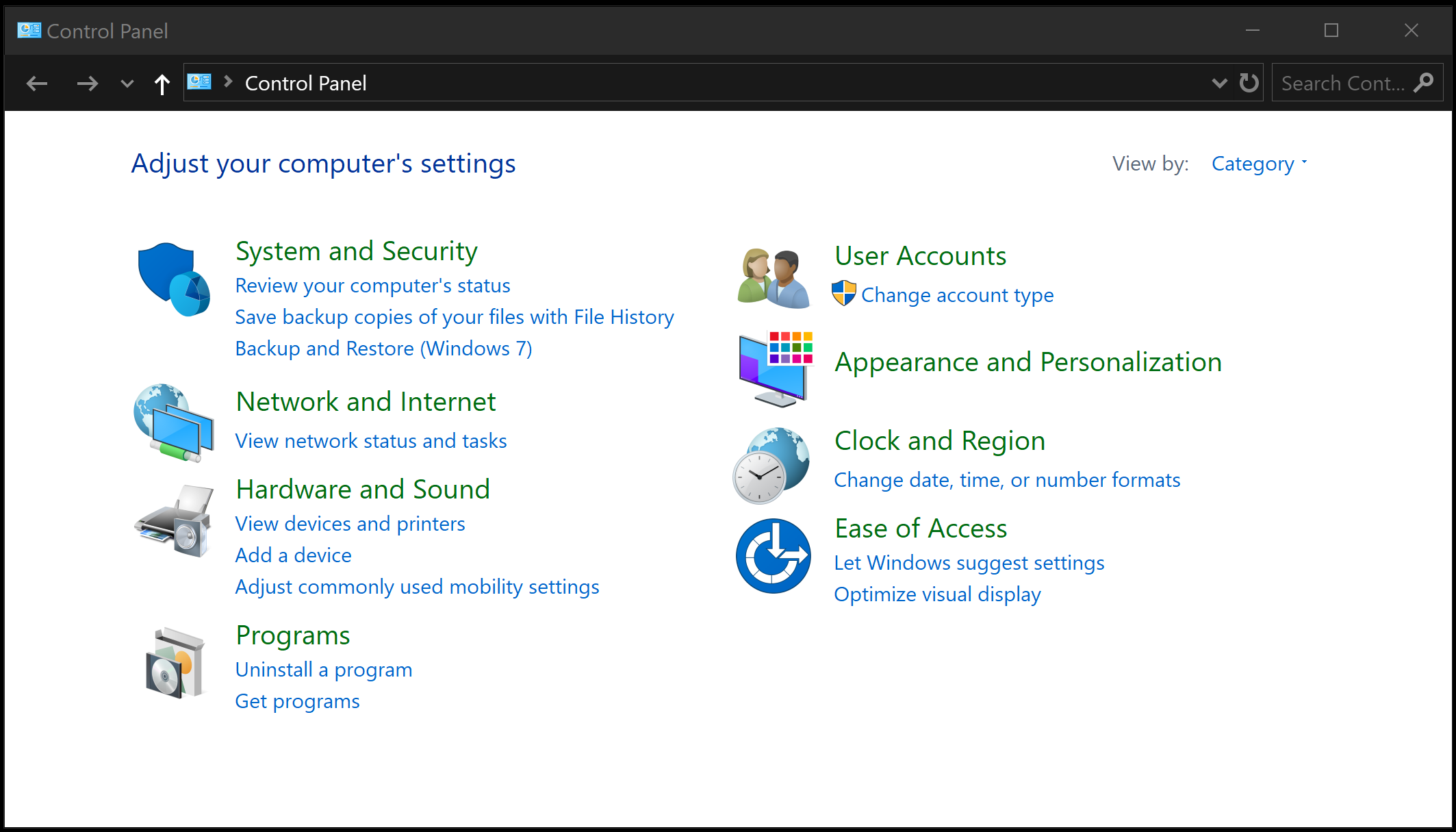Viewport: 1456px width, 832px height.
Task: Click Uninstall a program link
Action: point(323,670)
